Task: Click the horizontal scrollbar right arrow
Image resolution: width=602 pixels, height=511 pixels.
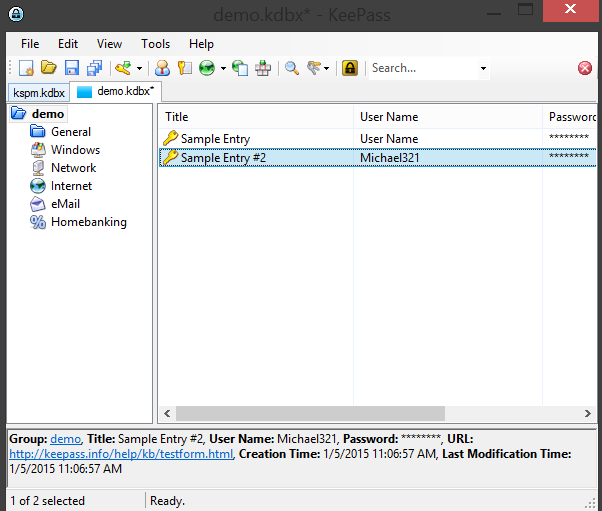Action: point(588,413)
